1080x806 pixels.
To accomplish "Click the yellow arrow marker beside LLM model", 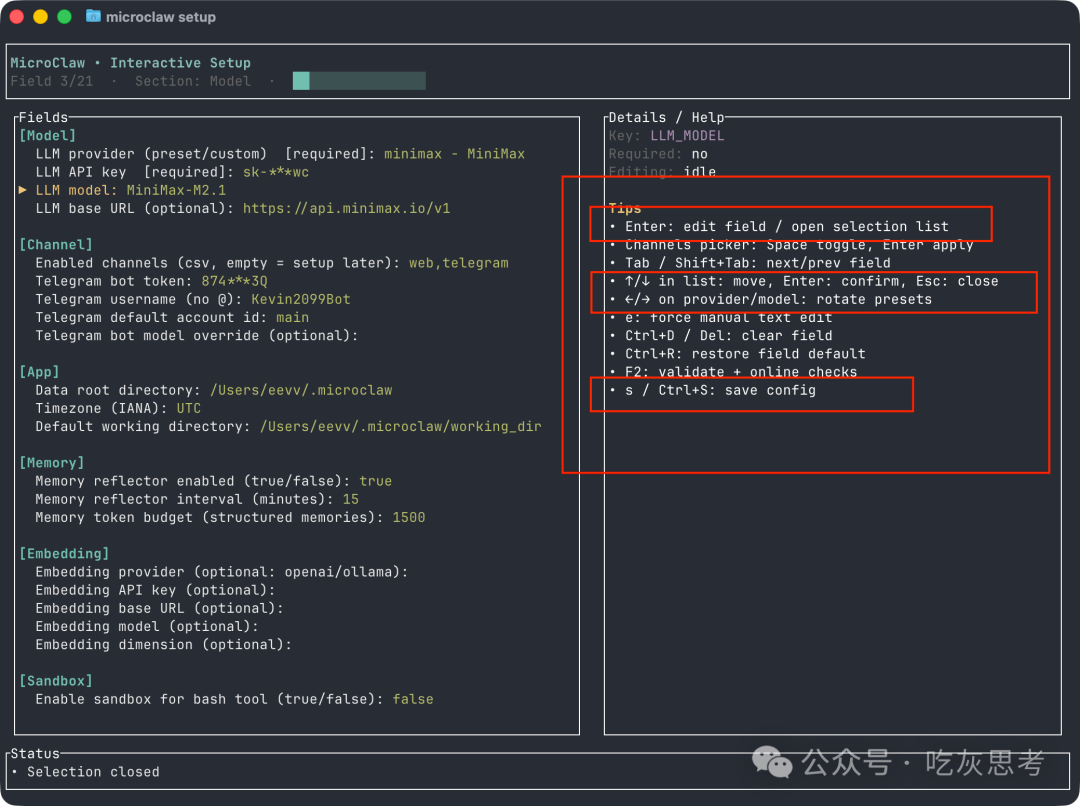I will (23, 189).
